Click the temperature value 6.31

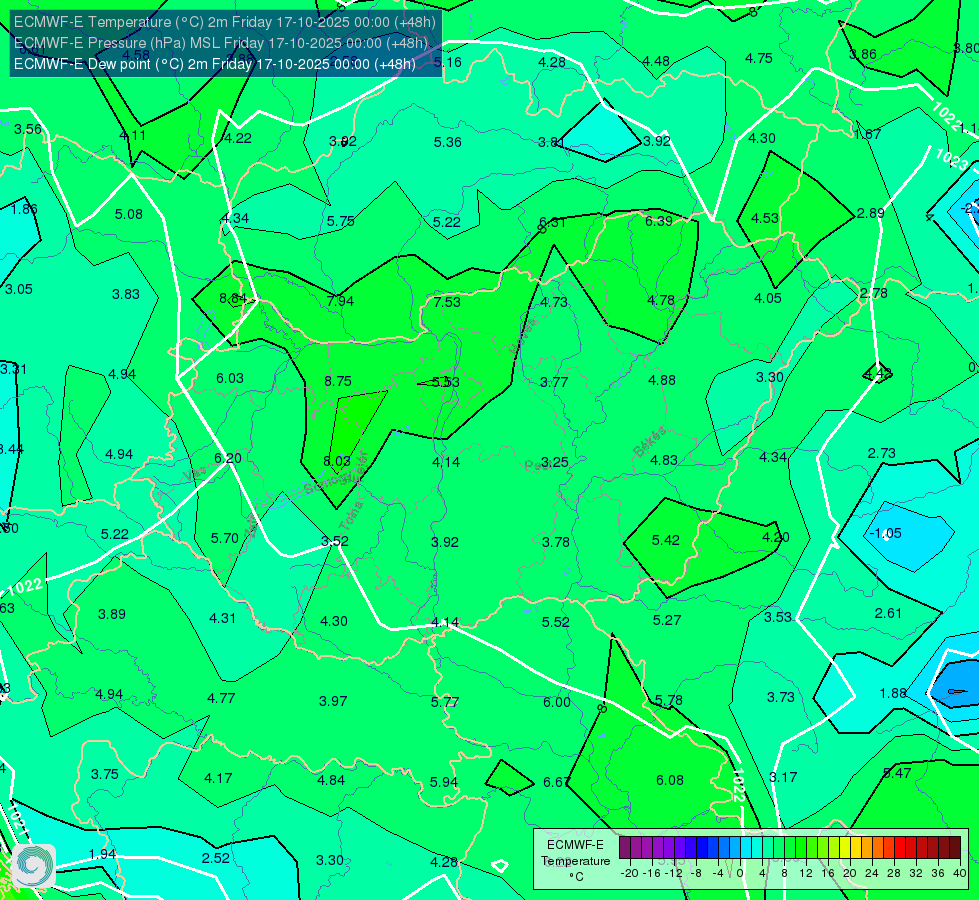(552, 222)
